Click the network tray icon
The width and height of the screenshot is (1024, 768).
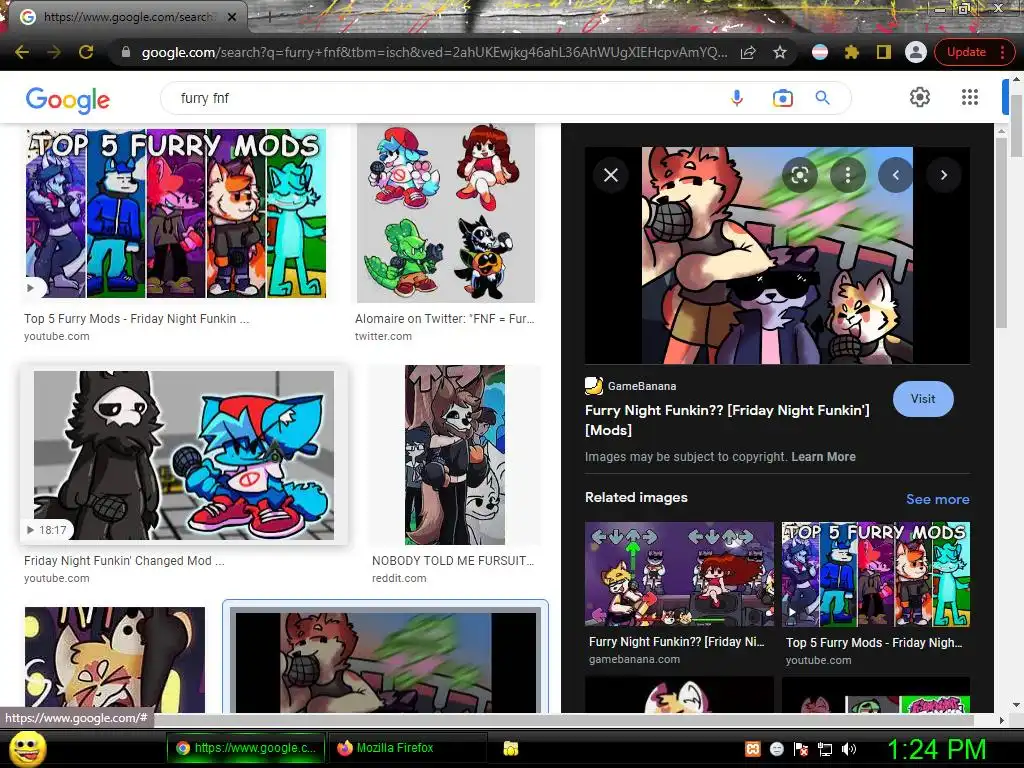coord(825,749)
